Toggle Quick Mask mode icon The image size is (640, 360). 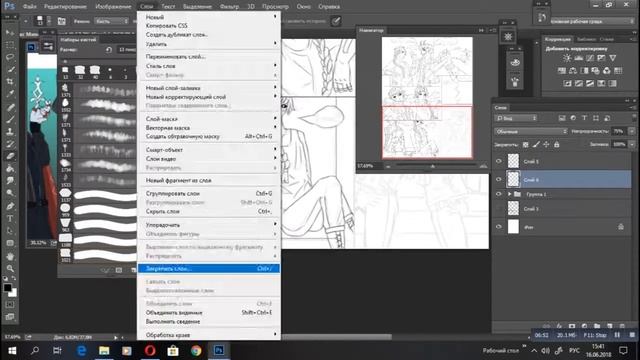10,304
